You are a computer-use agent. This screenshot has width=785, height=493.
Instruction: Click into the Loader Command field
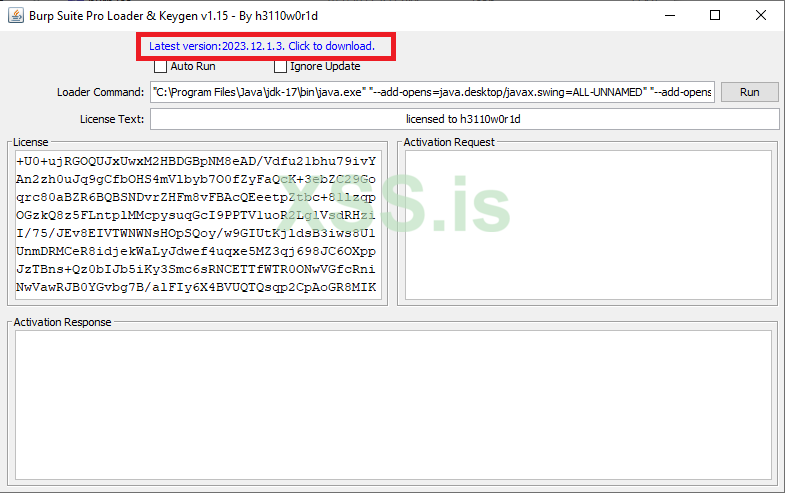432,92
